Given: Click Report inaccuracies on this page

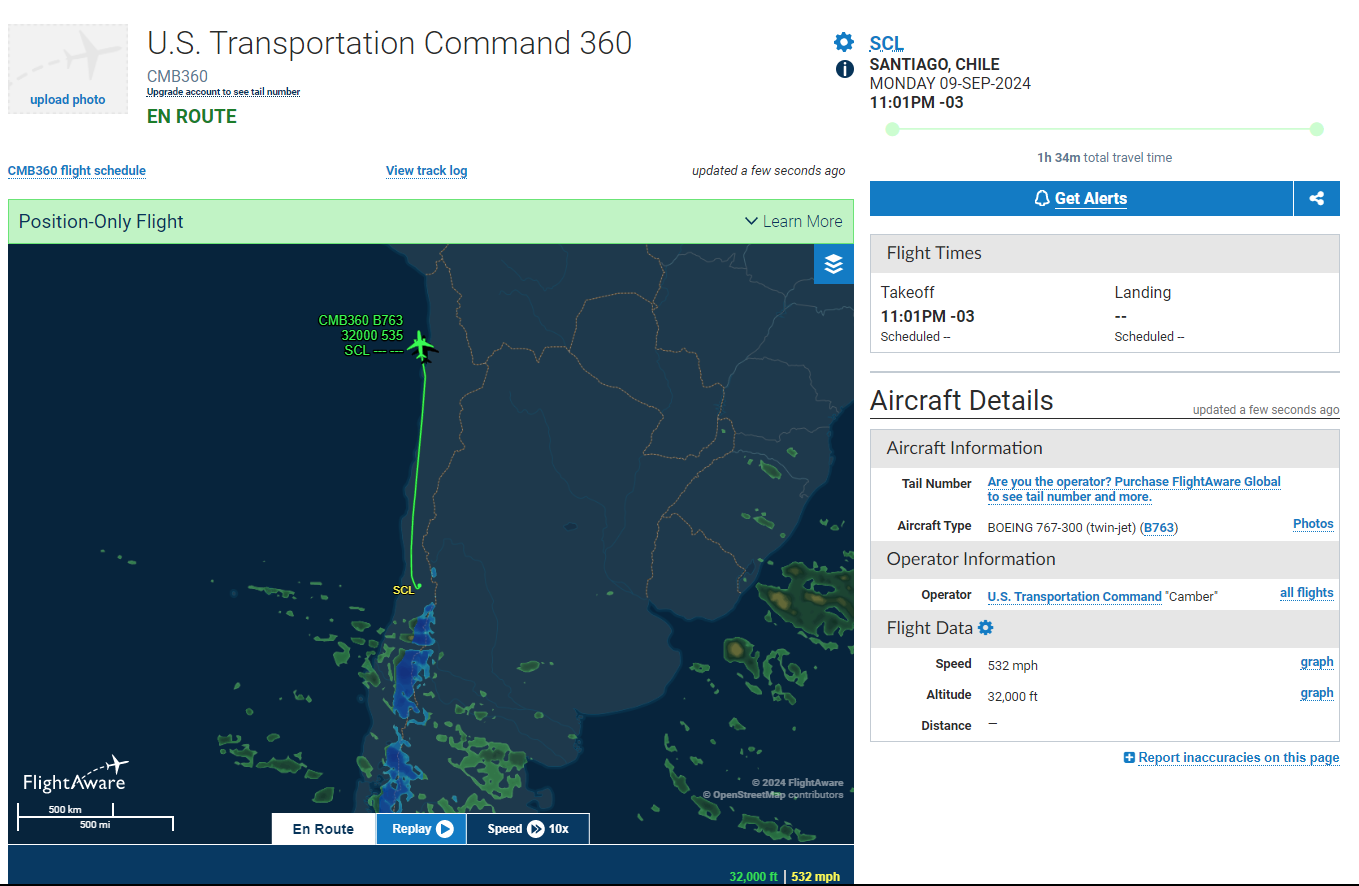Looking at the screenshot, I should click(1239, 758).
